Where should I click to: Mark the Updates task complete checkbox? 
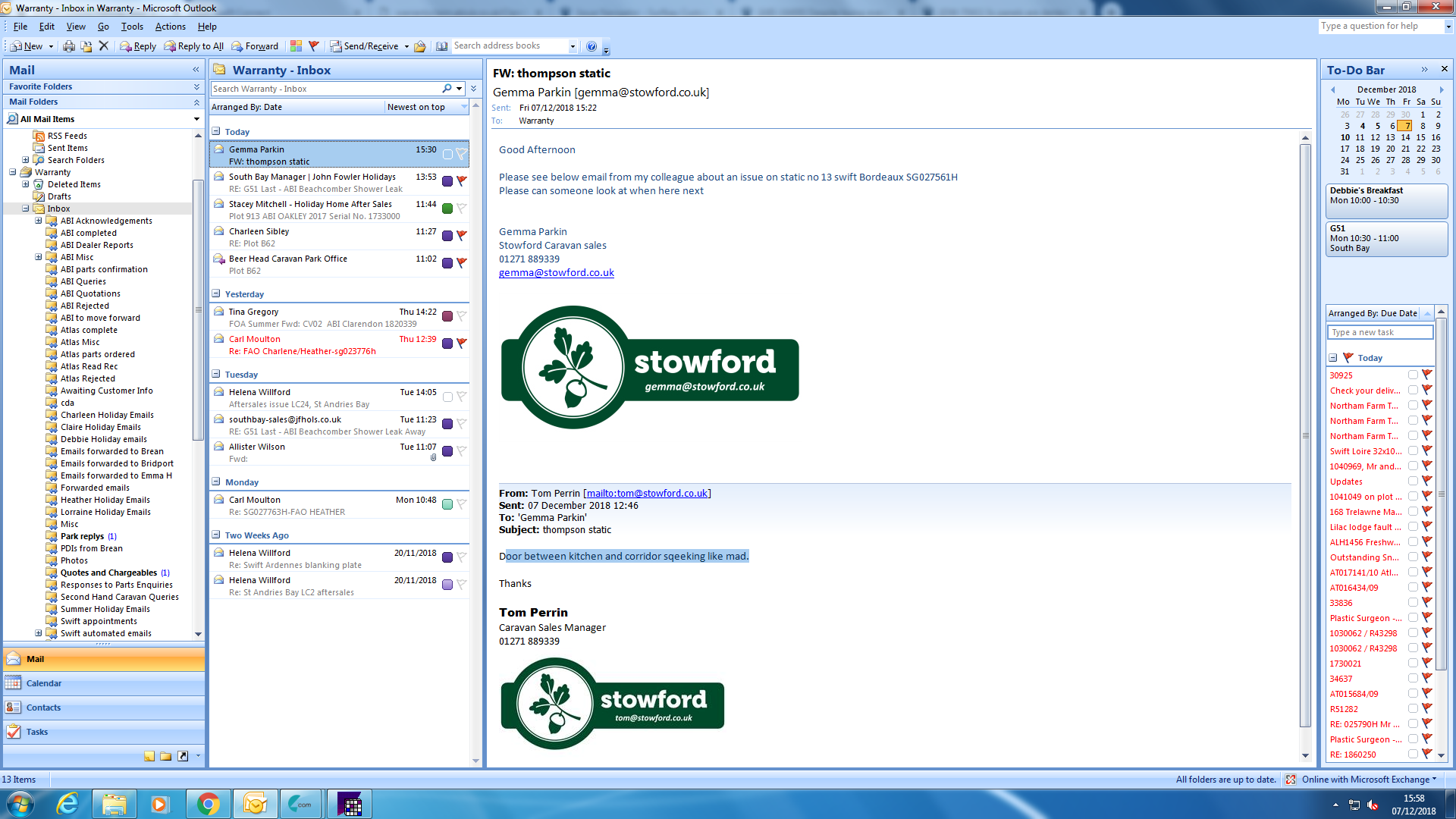[1413, 481]
